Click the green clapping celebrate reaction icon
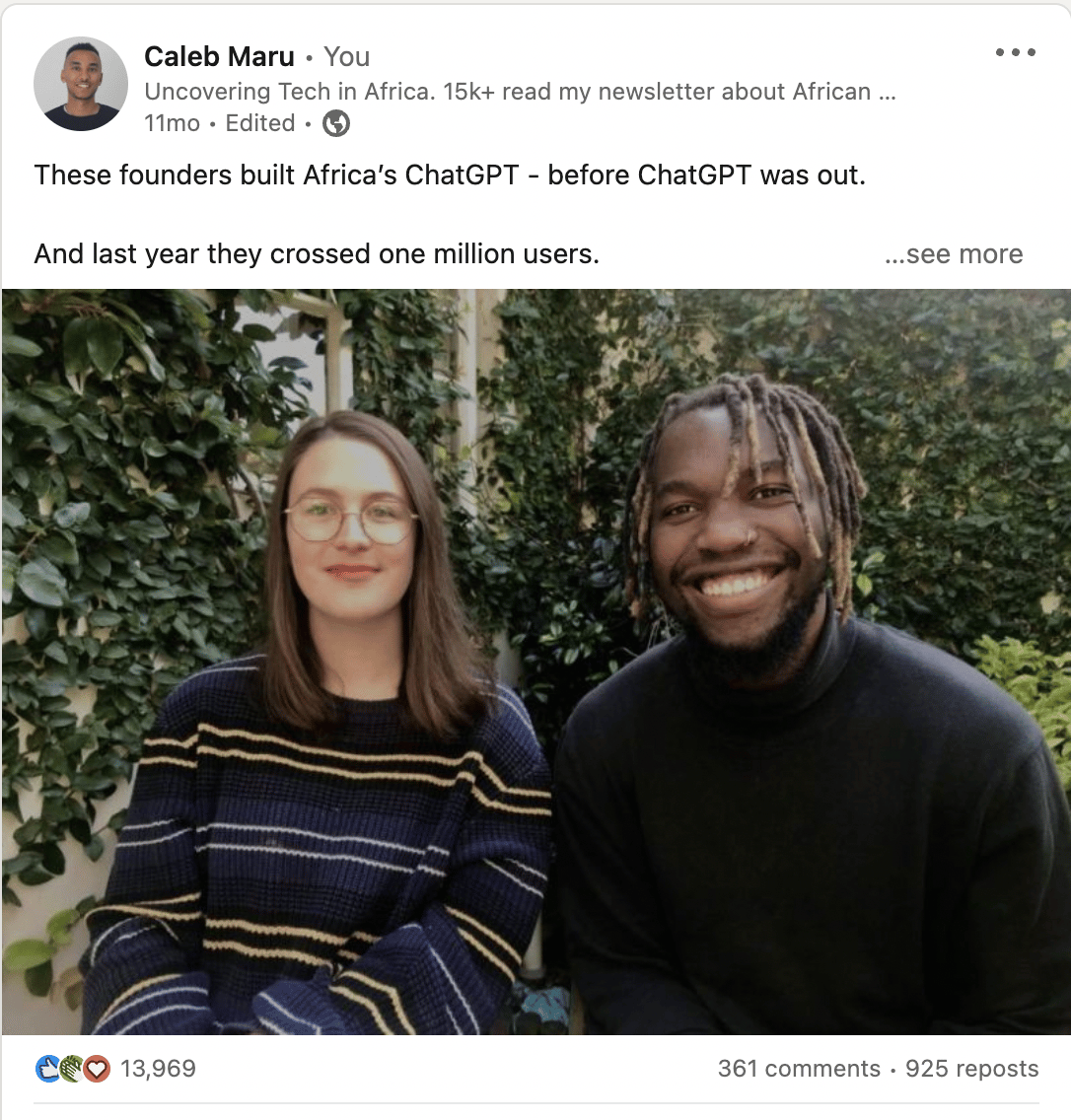The height and width of the screenshot is (1120, 1071). point(71,1069)
